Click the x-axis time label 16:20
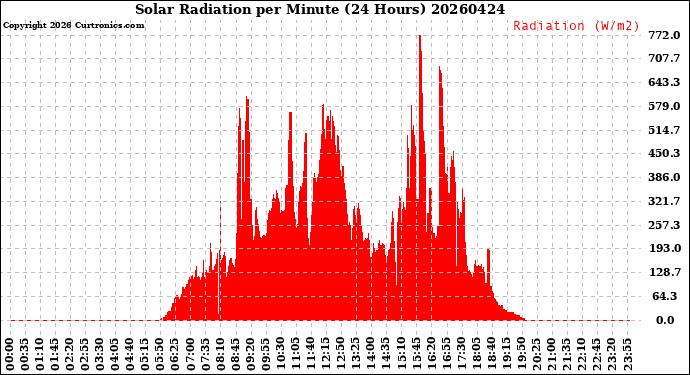Image resolution: width=690 pixels, height=375 pixels. (432, 355)
